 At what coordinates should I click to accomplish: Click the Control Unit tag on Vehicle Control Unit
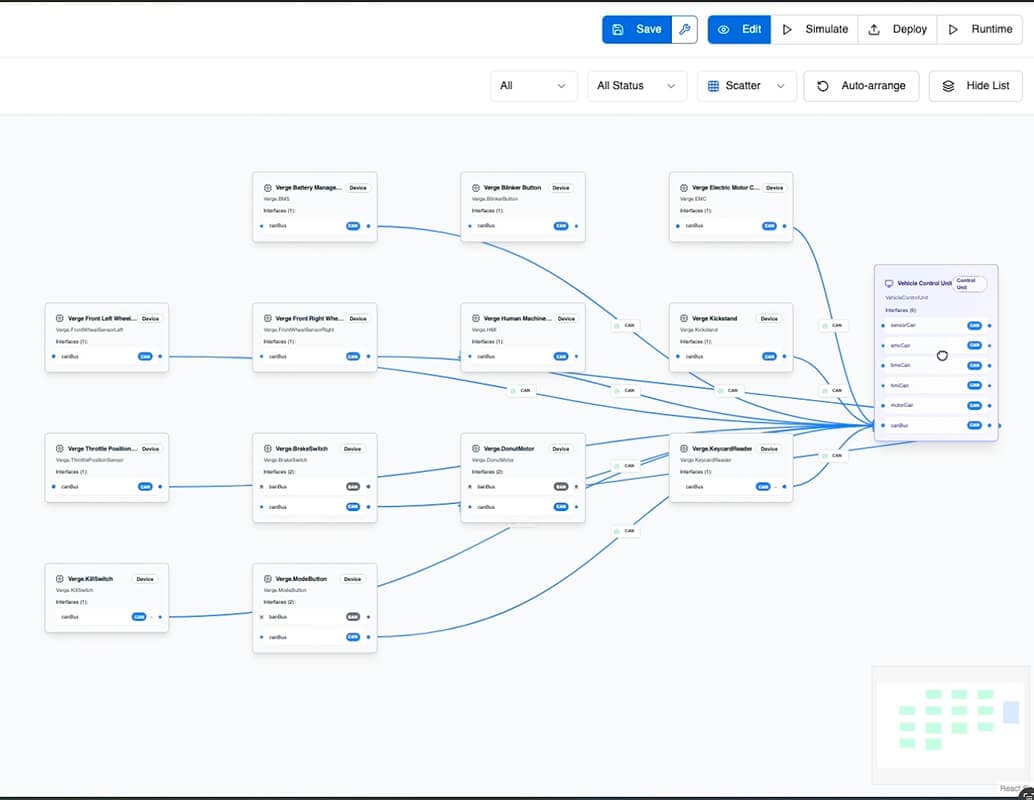click(x=969, y=284)
